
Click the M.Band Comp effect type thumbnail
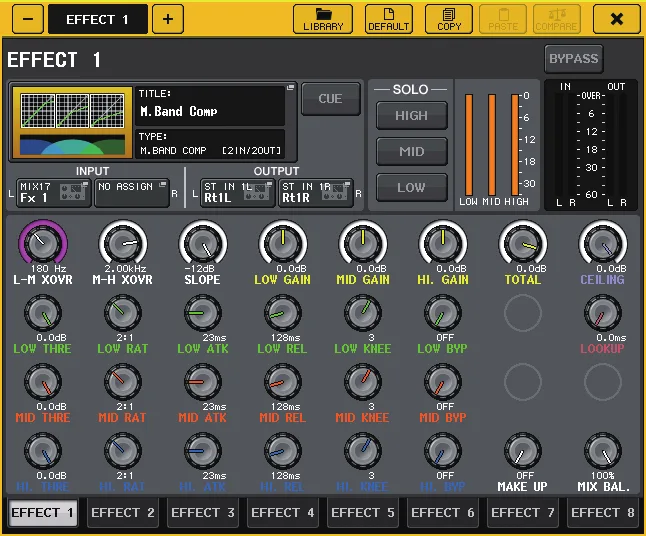point(73,122)
